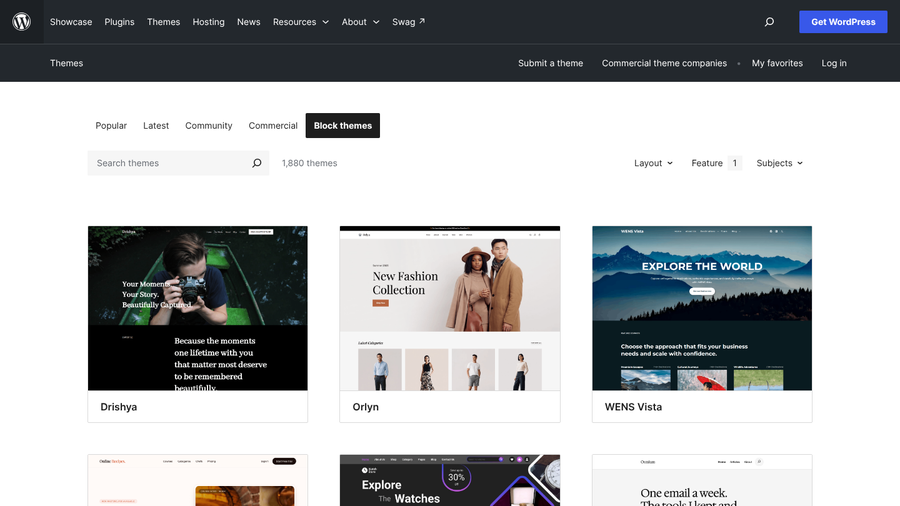Open Submit a theme link

(550, 63)
